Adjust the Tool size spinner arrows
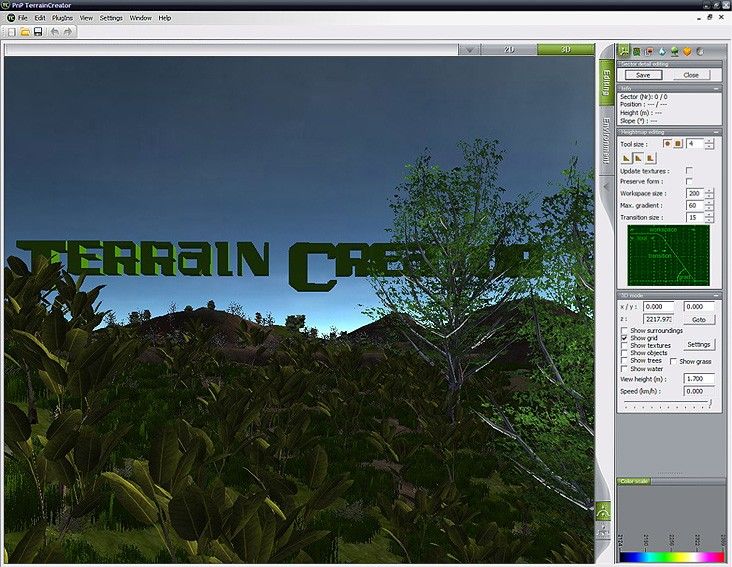 (709, 144)
